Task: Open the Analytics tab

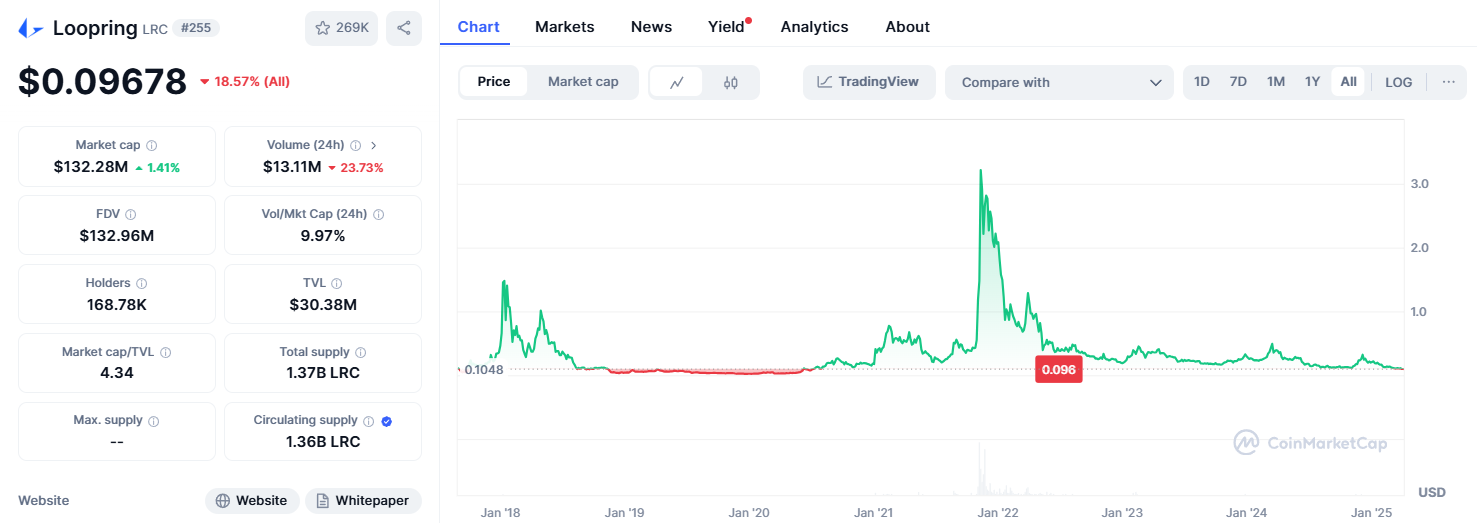Action: [x=814, y=27]
